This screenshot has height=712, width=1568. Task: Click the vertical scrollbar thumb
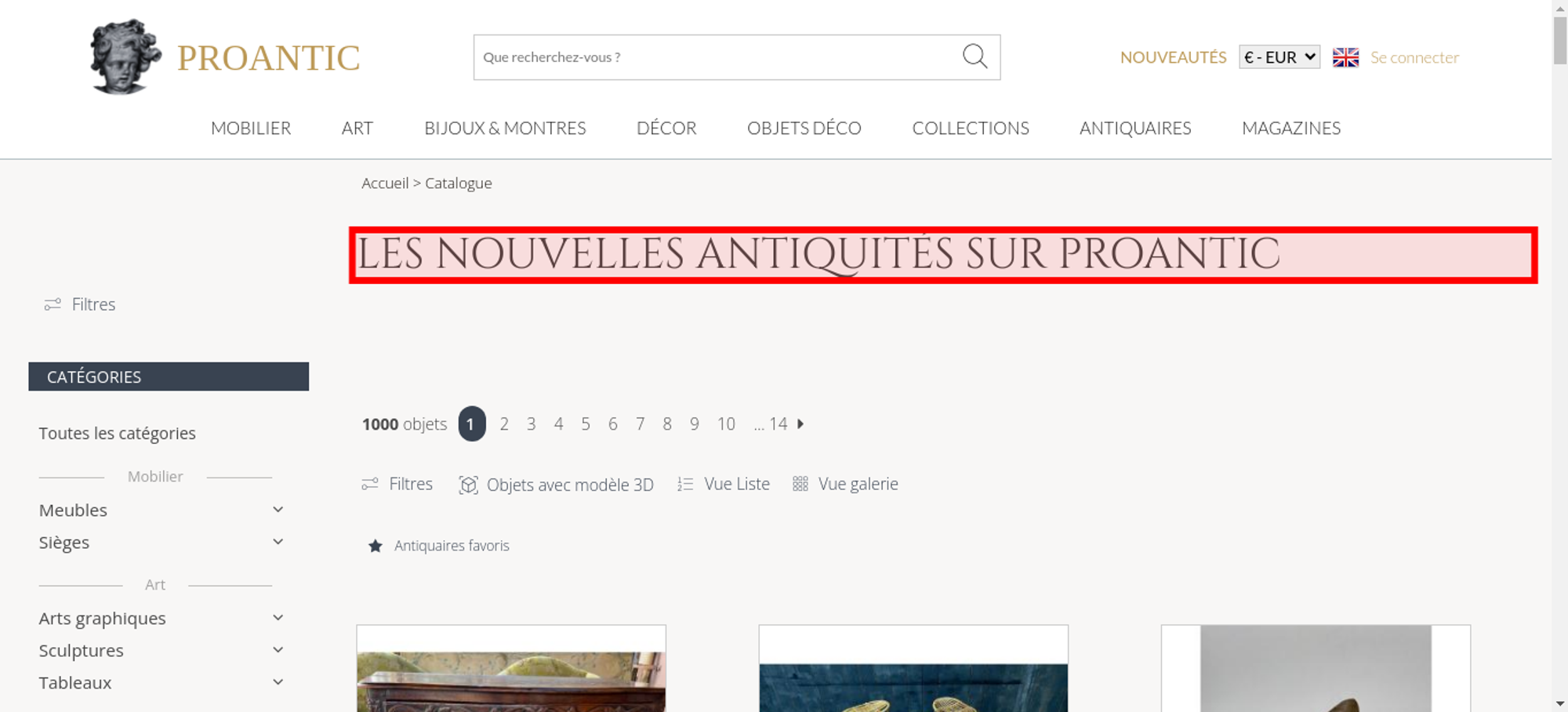(1560, 40)
